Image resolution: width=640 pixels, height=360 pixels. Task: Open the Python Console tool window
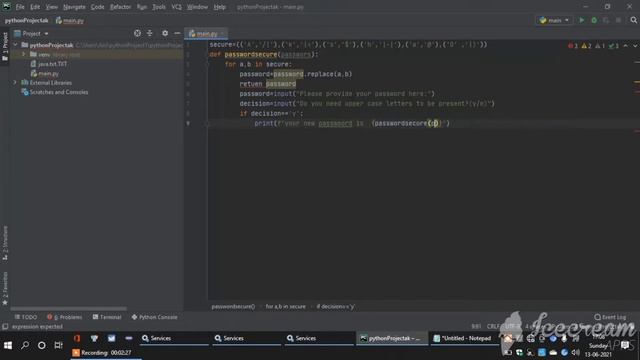[x=154, y=317]
